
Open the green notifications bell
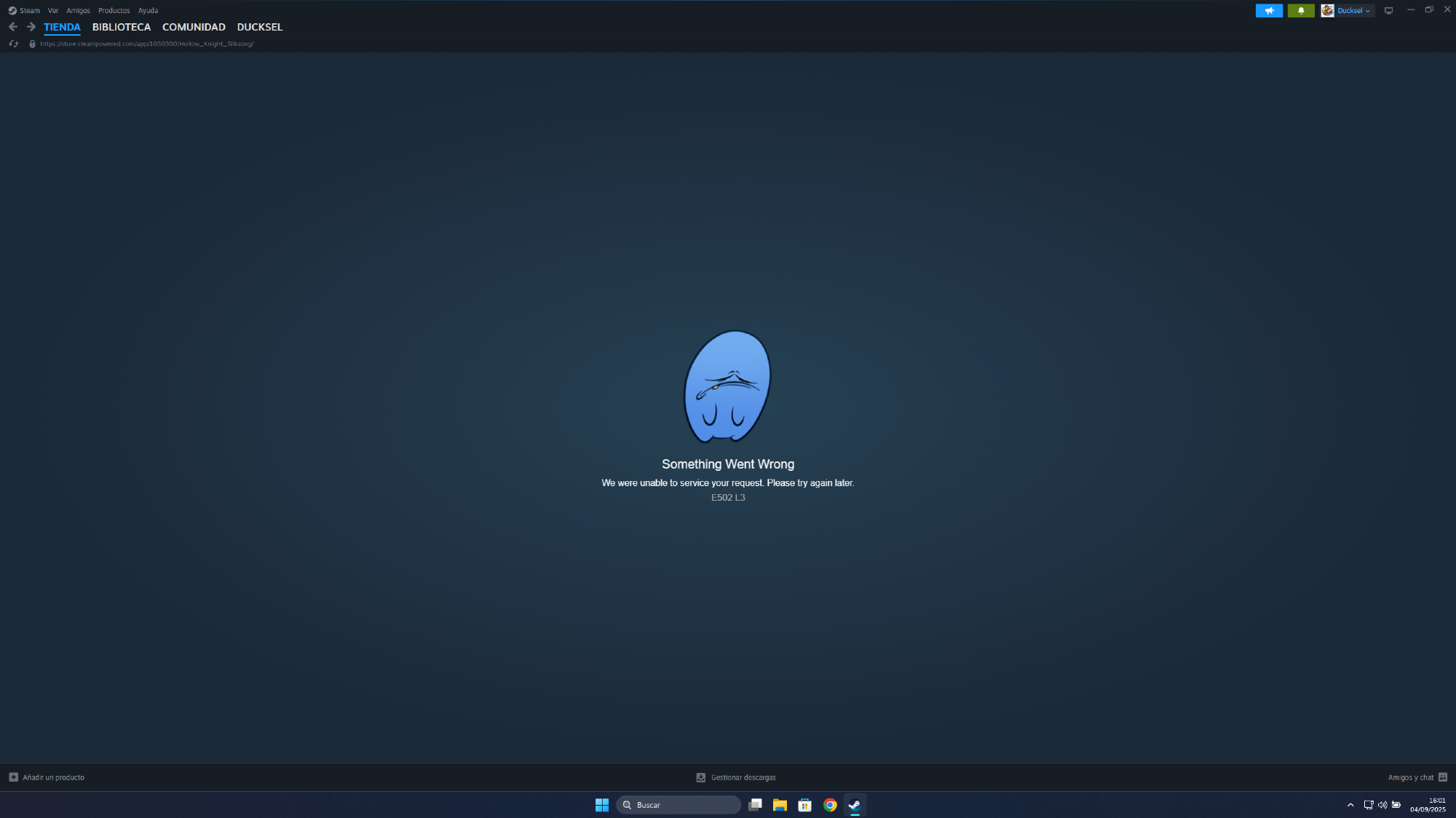pos(1300,11)
